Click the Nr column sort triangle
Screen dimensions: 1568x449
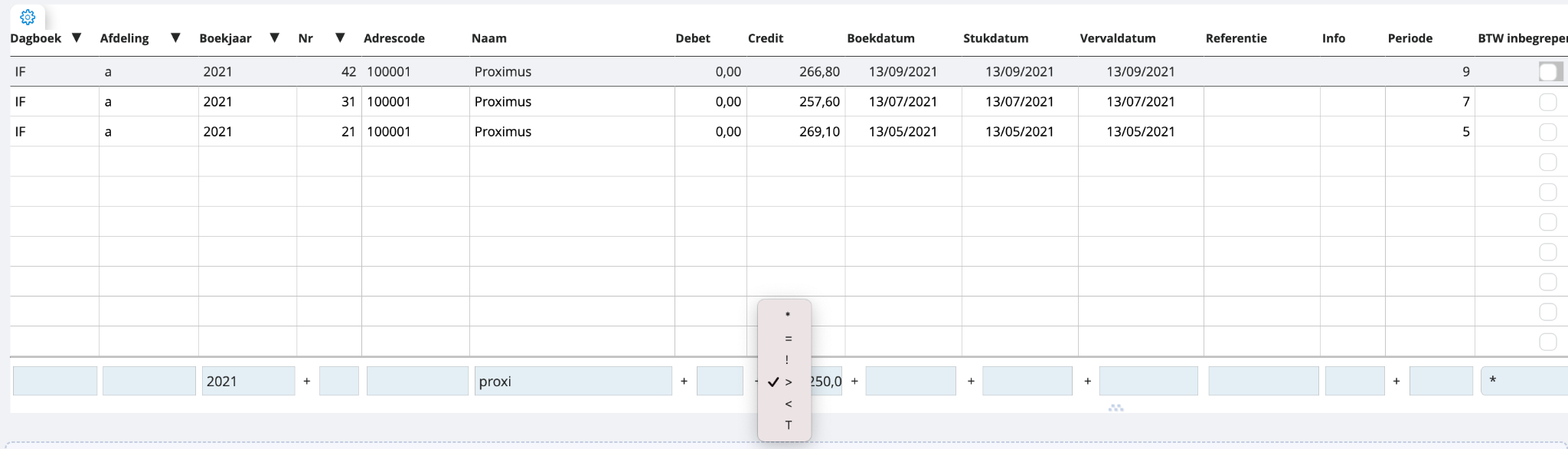tap(340, 38)
